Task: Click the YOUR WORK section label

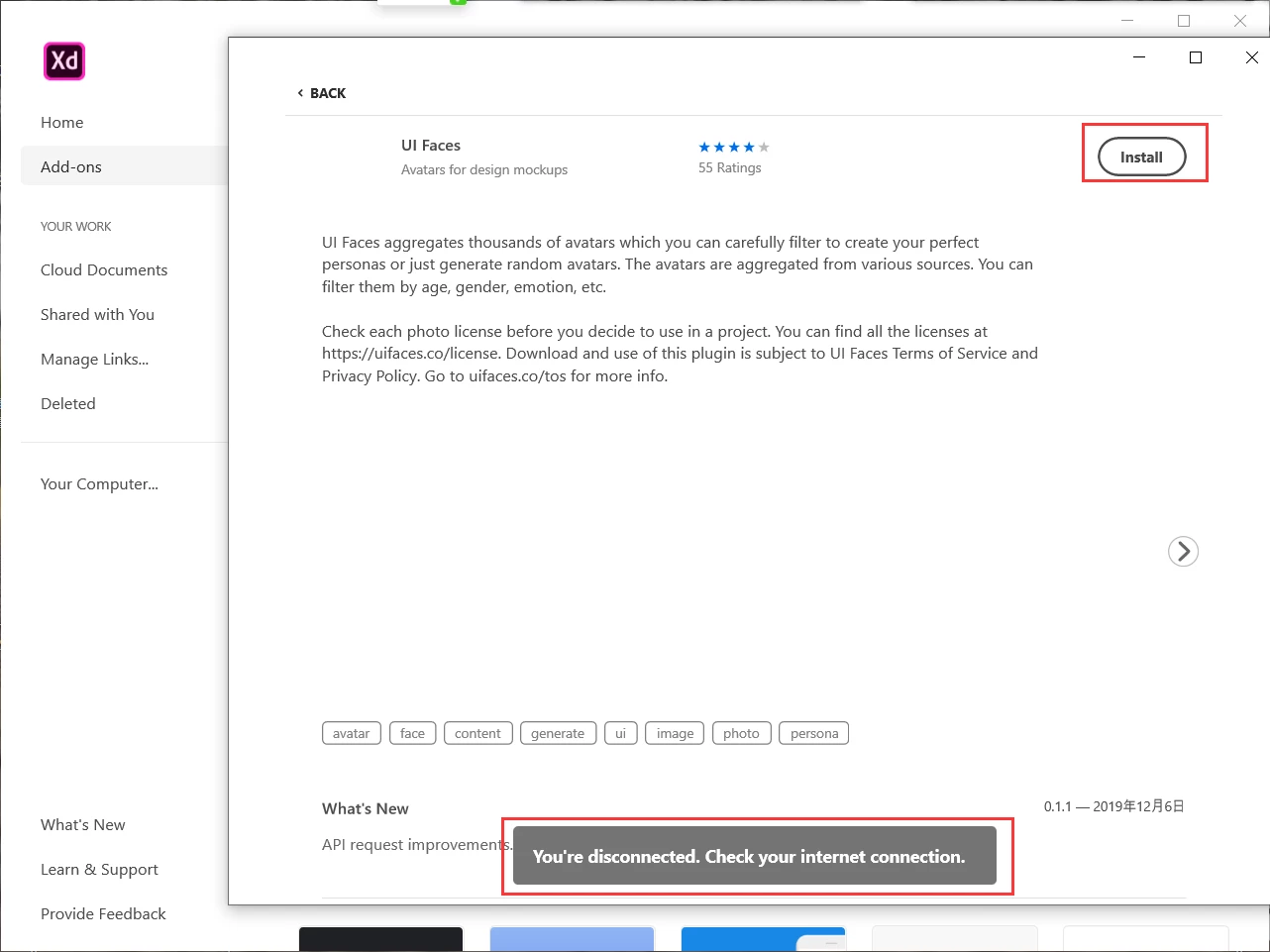Action: (76, 226)
